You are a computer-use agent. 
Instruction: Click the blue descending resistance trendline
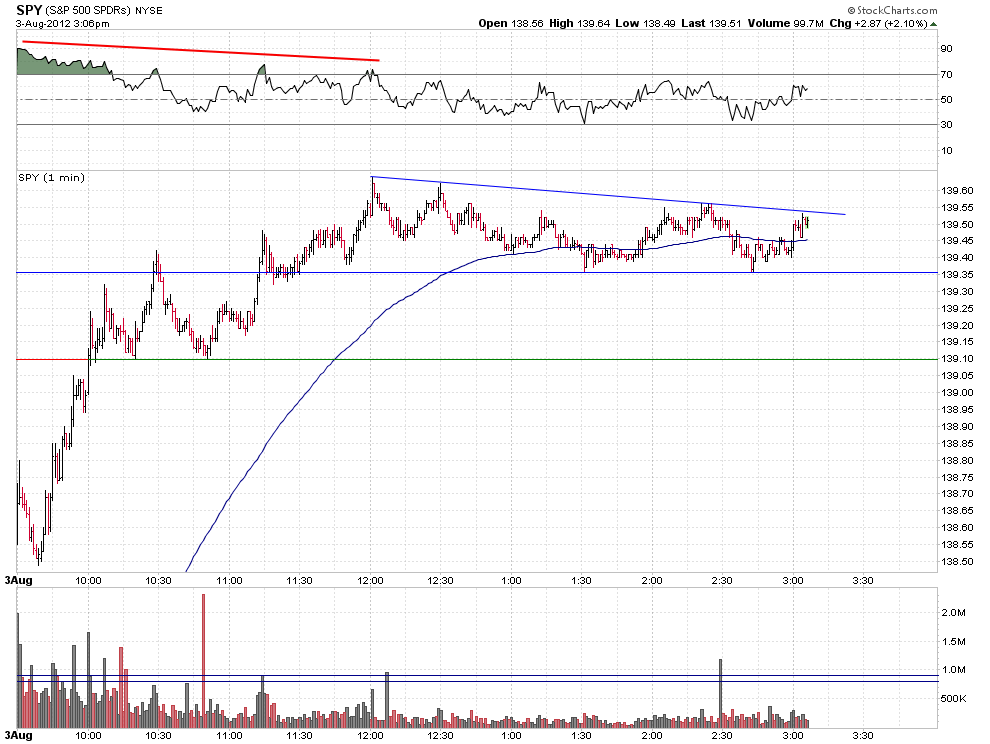[x=608, y=196]
